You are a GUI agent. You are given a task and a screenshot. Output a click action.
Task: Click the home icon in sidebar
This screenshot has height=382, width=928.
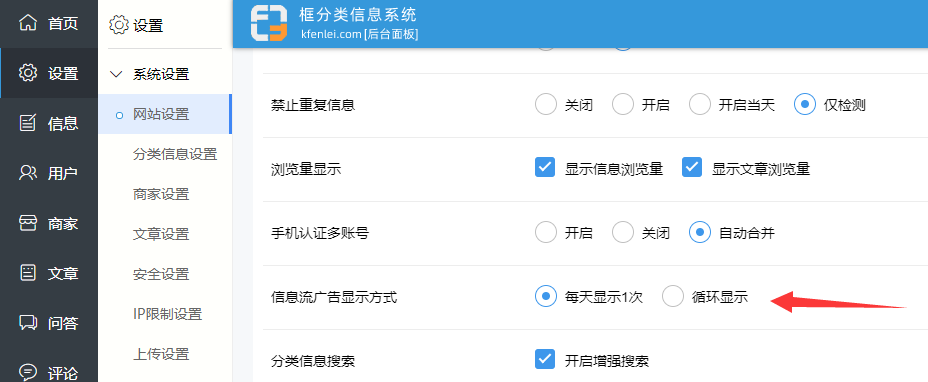tap(27, 24)
